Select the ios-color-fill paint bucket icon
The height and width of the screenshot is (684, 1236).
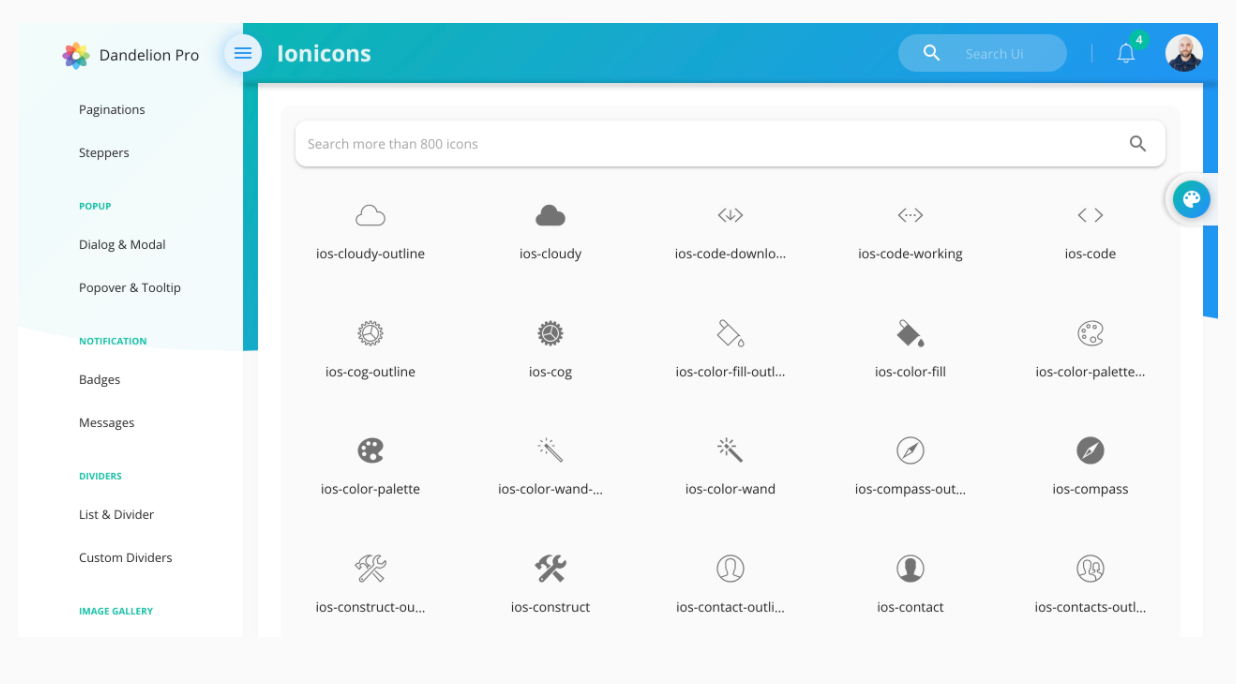(x=910, y=334)
